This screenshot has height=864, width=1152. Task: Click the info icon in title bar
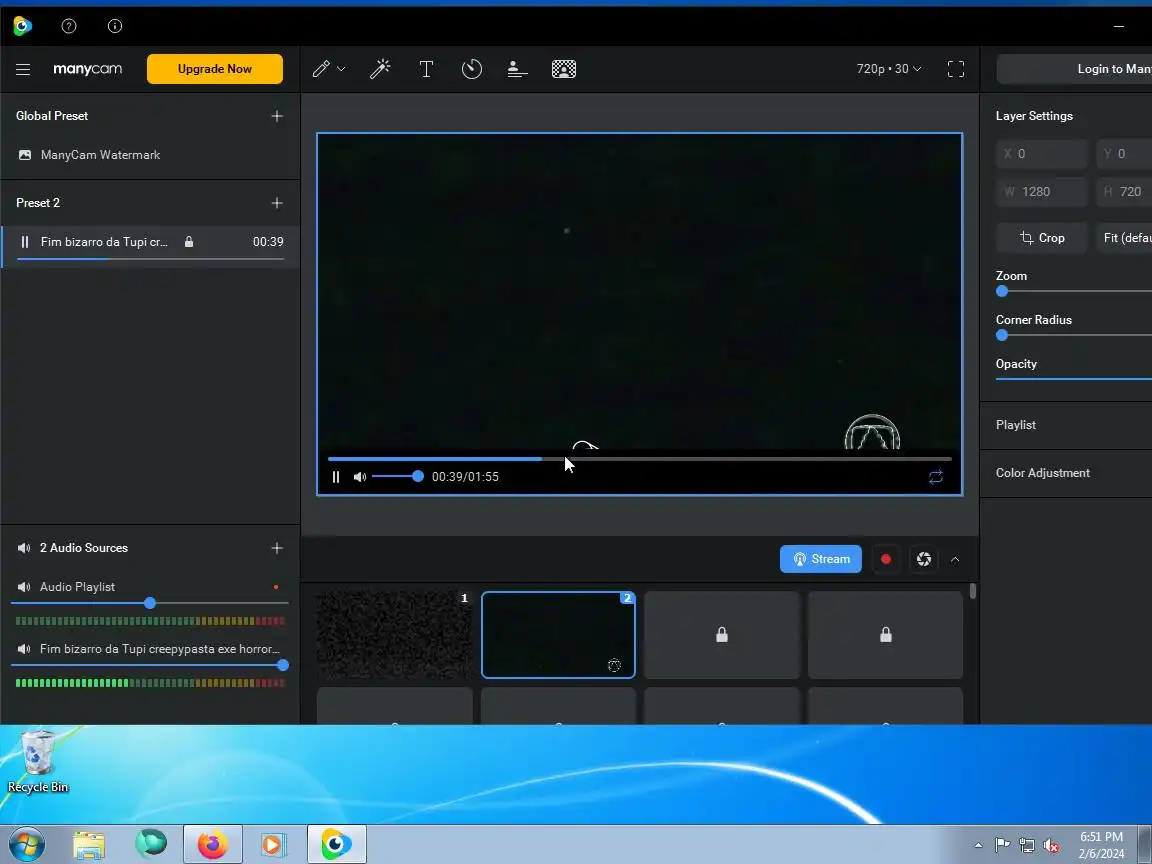pos(115,26)
